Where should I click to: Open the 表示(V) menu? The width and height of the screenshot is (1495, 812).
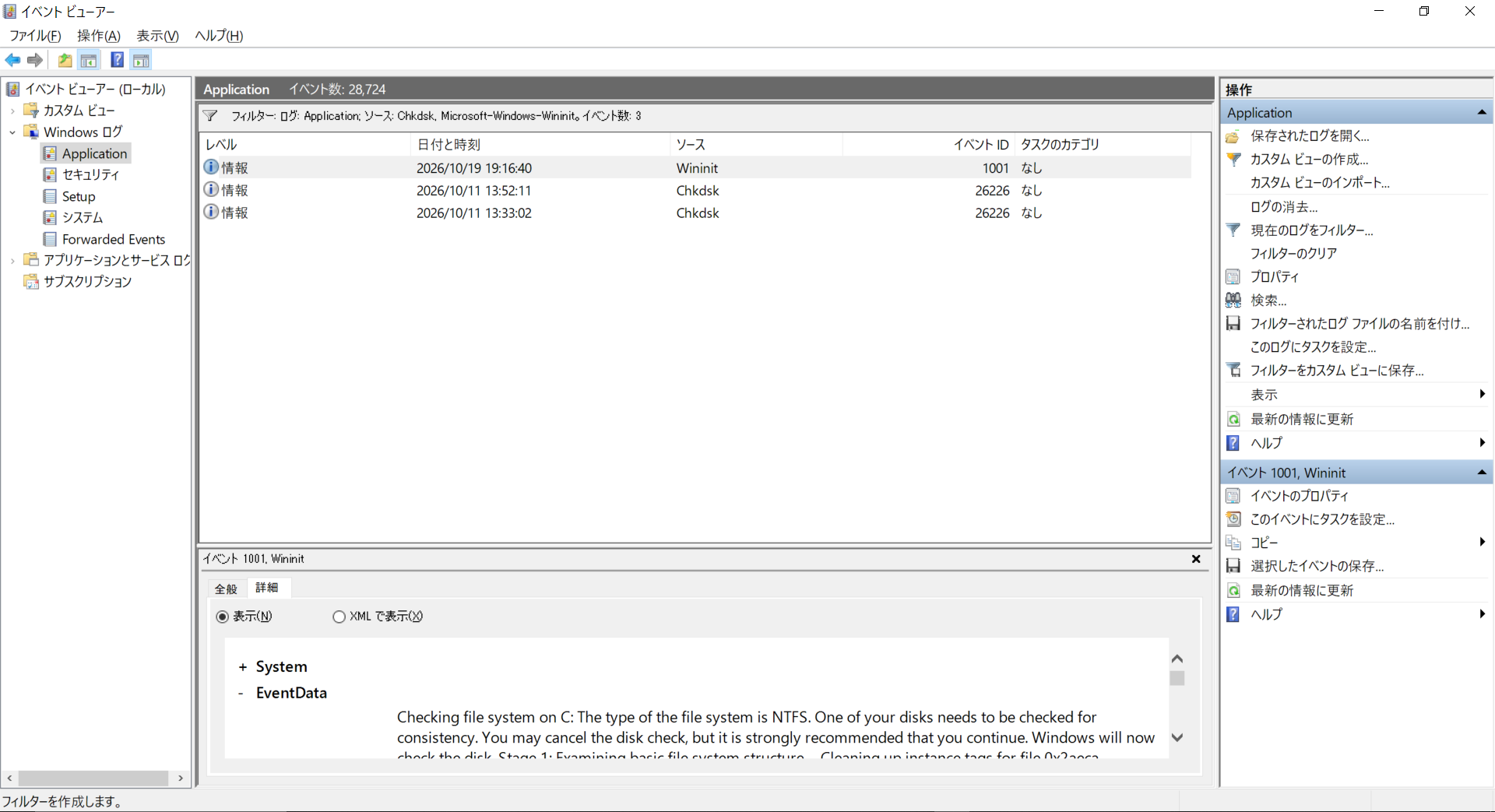click(158, 36)
